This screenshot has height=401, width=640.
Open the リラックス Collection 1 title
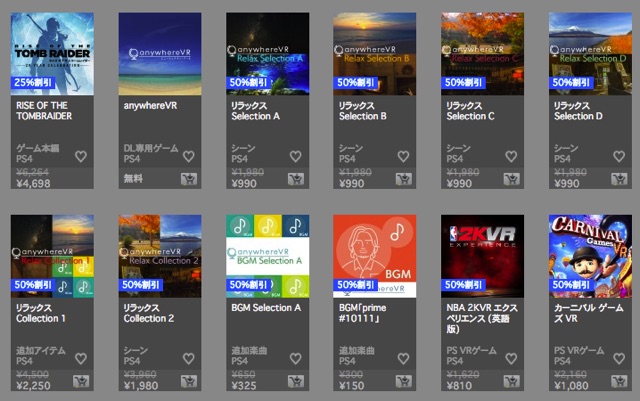pos(41,313)
